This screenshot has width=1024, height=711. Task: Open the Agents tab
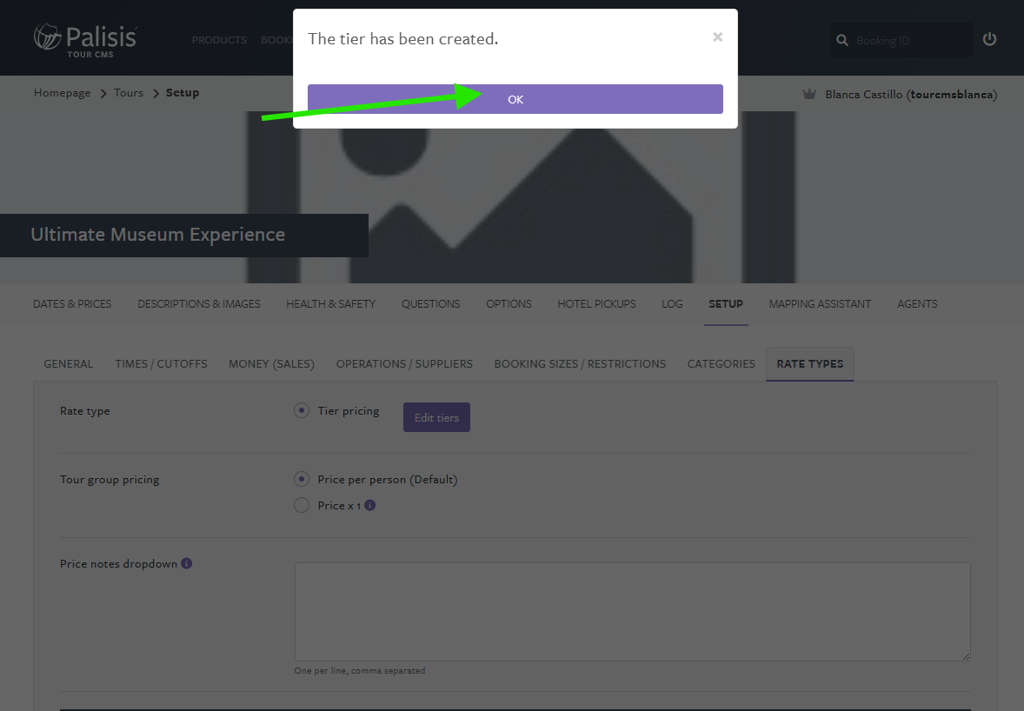coord(917,304)
